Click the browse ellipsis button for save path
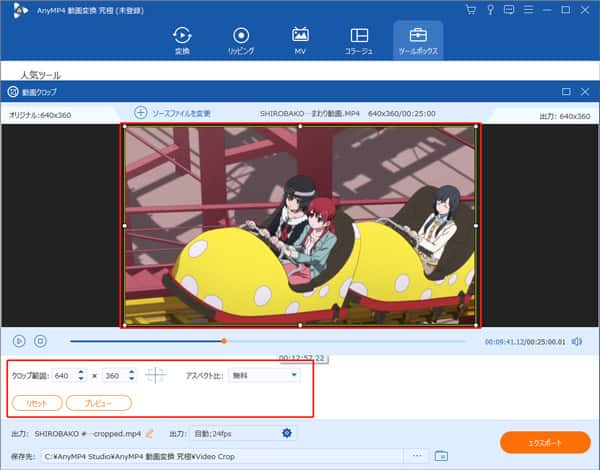600x470 pixels. (417, 456)
